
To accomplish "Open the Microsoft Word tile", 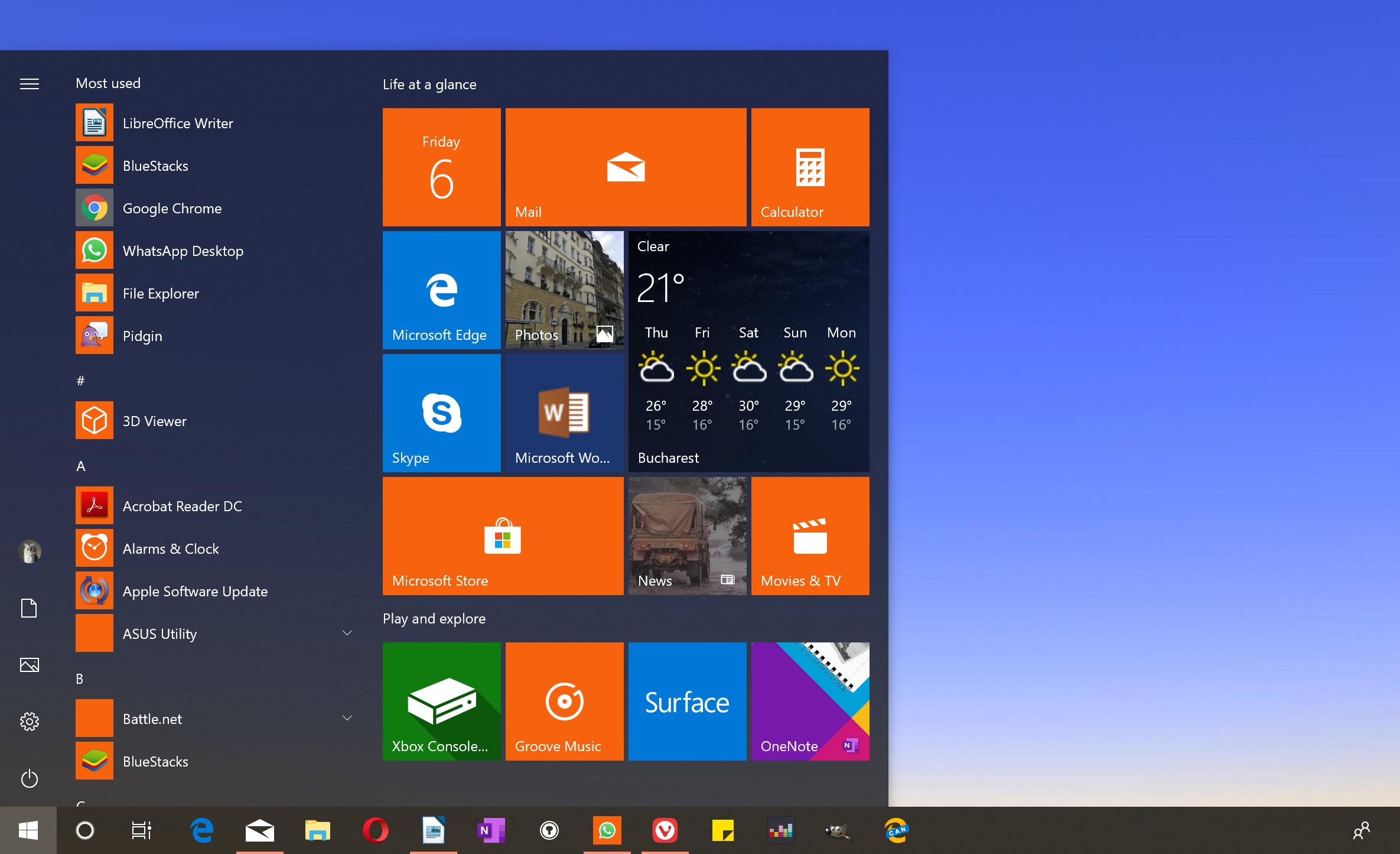I will tap(565, 413).
